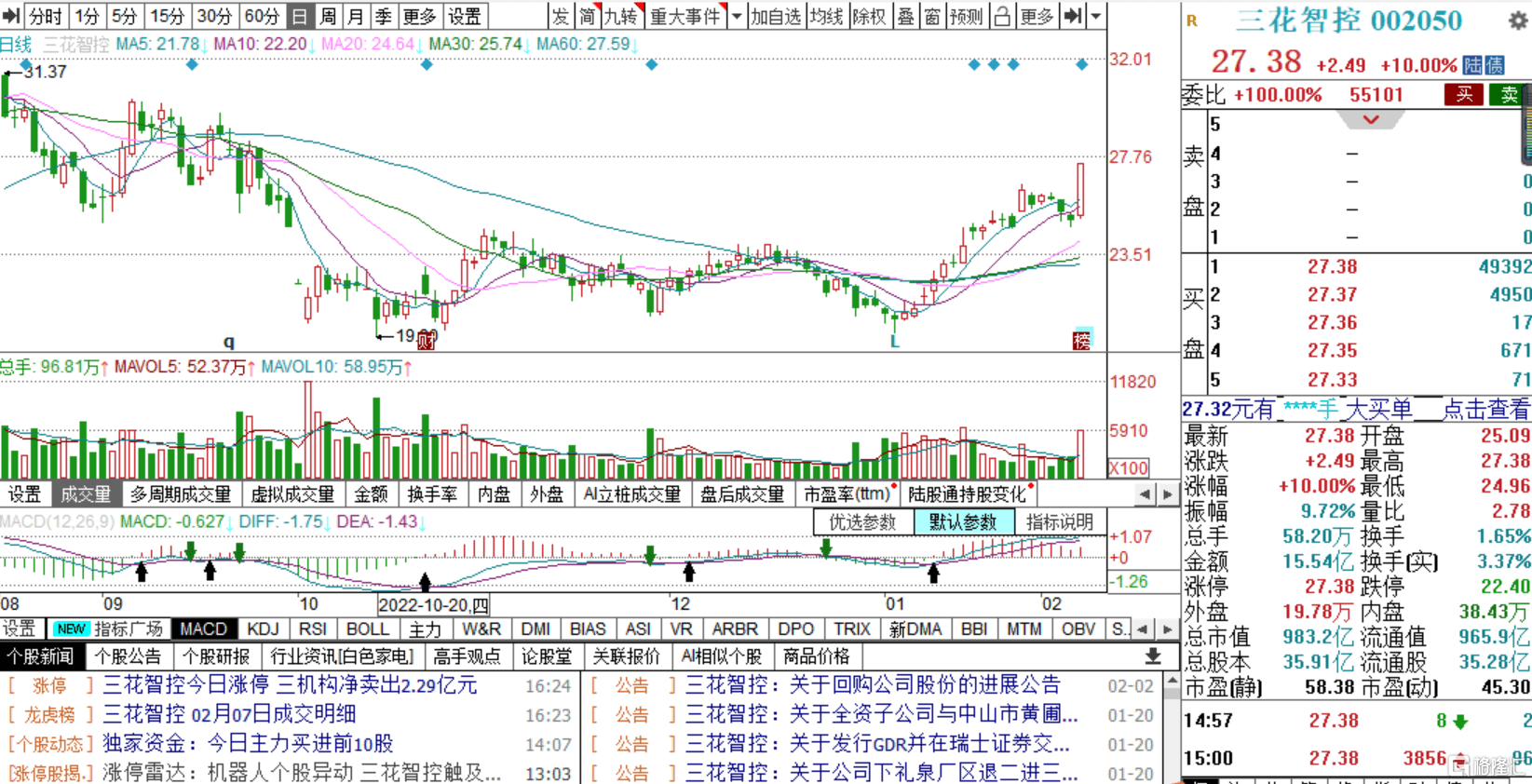Click the 均线 moving-average toolbar item
Screen dimensions: 1532x784
[826, 16]
